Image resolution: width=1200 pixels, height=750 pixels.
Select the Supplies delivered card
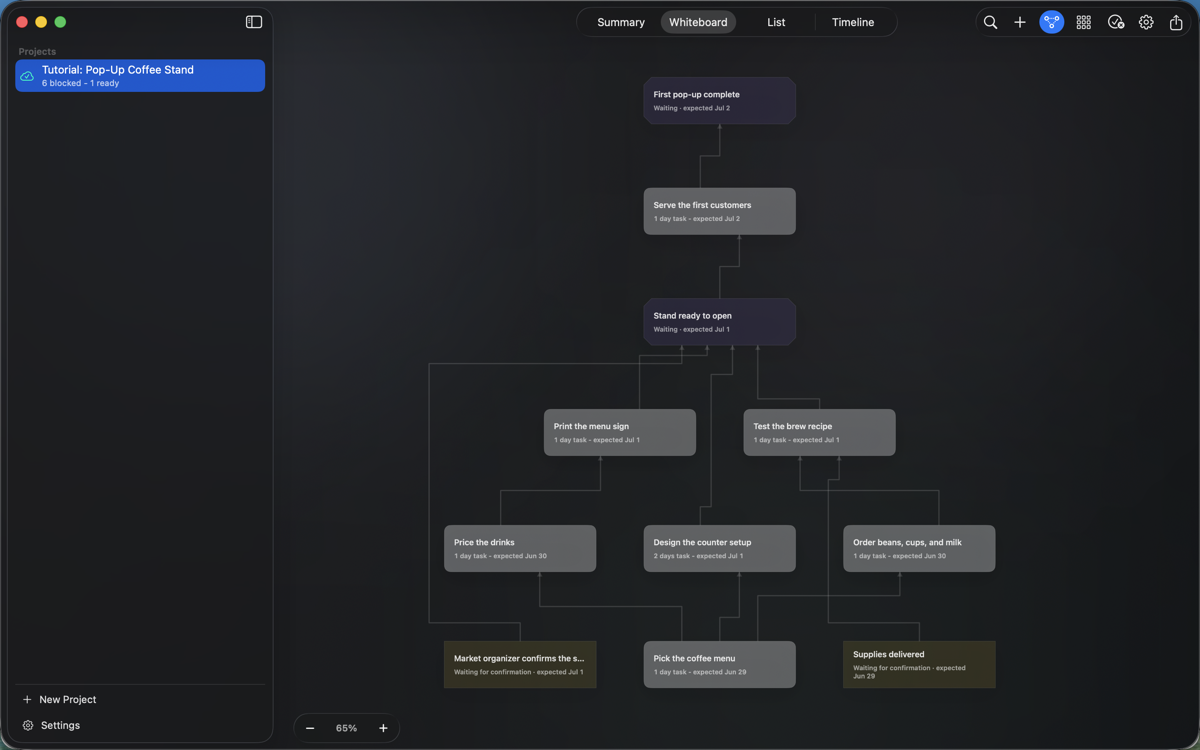pyautogui.click(x=919, y=664)
